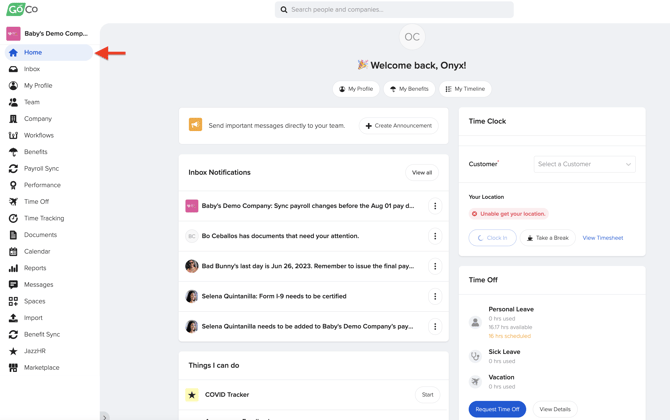Open the JazzHR integration
The width and height of the screenshot is (670, 420).
pyautogui.click(x=35, y=351)
